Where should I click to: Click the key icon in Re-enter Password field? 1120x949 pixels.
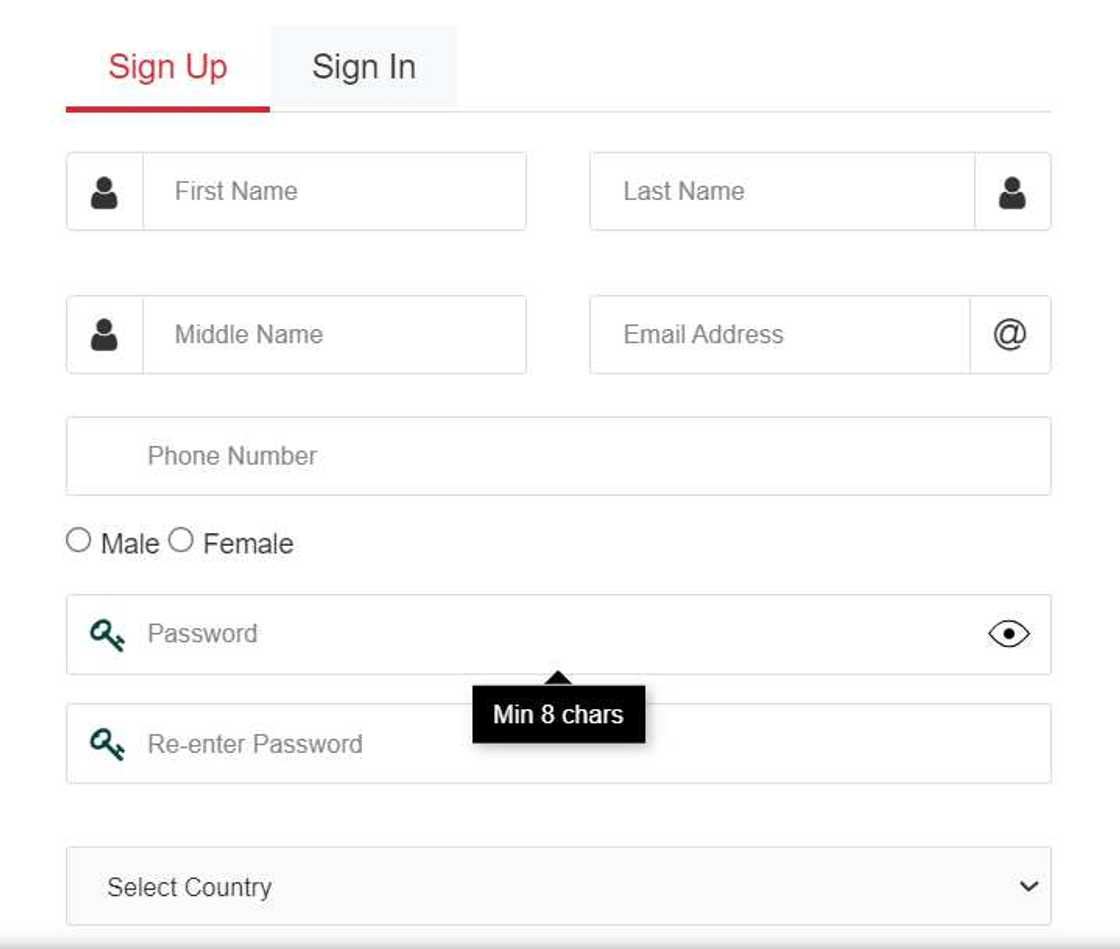click(x=107, y=744)
